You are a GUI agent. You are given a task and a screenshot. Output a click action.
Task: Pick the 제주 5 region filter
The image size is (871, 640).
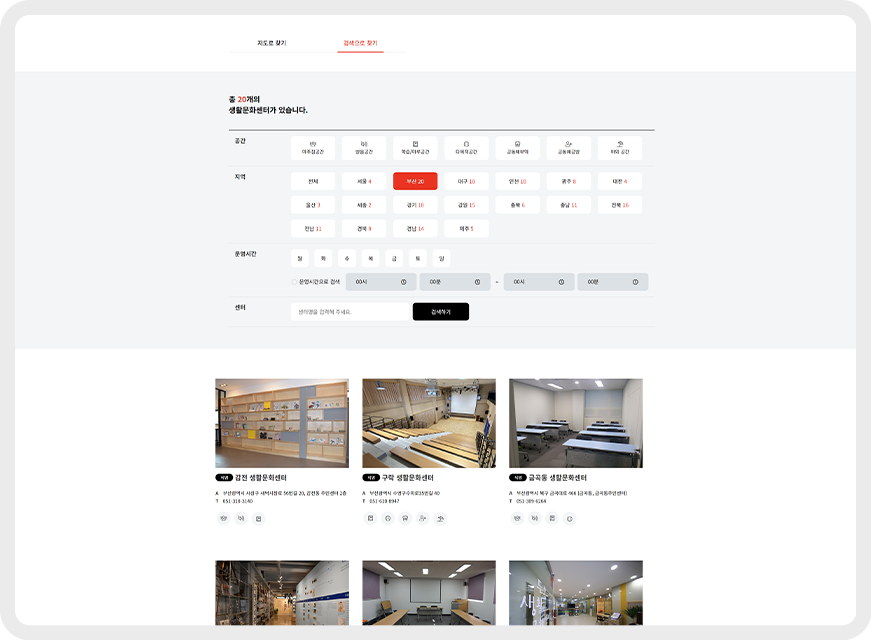[466, 228]
